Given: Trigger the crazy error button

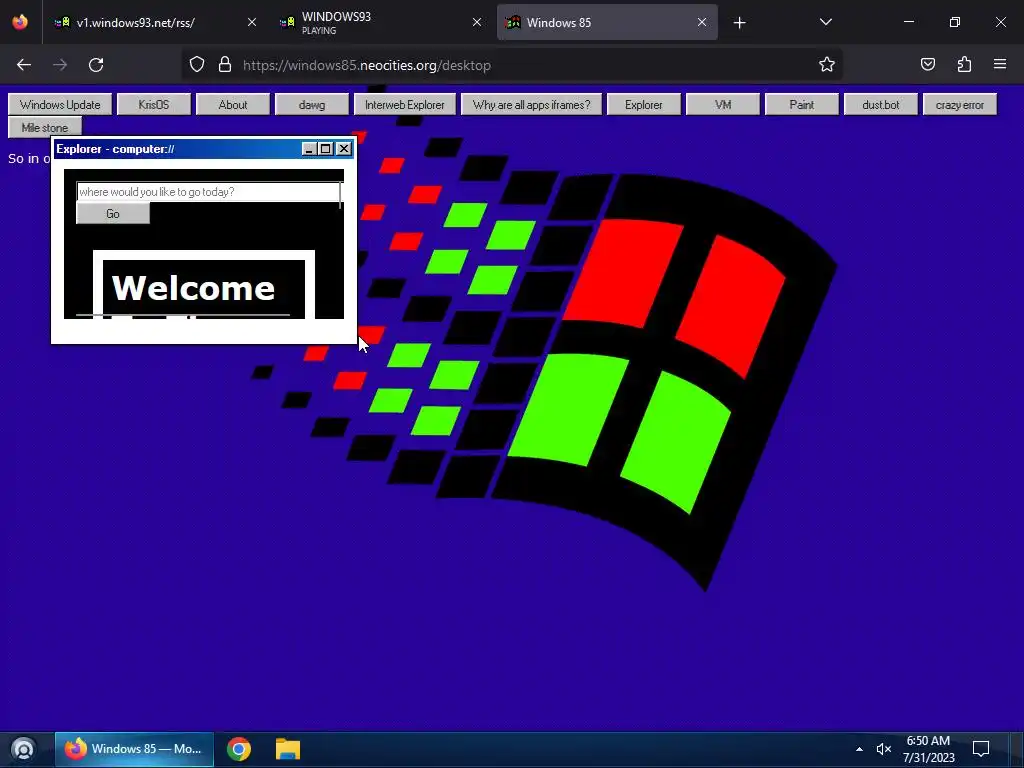Looking at the screenshot, I should tap(959, 104).
